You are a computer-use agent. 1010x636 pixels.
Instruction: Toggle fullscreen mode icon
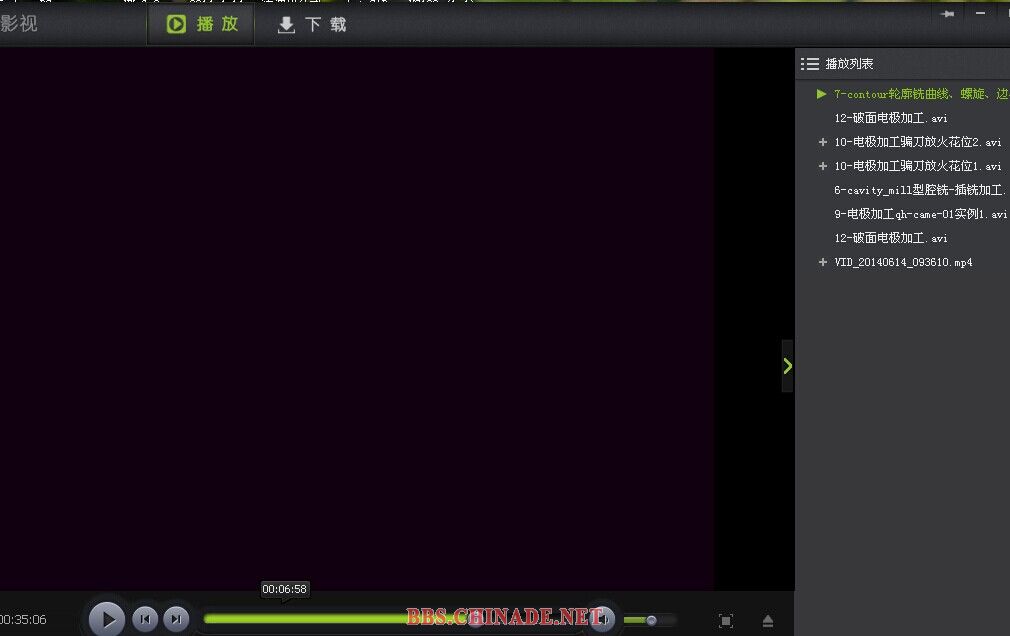click(x=726, y=621)
